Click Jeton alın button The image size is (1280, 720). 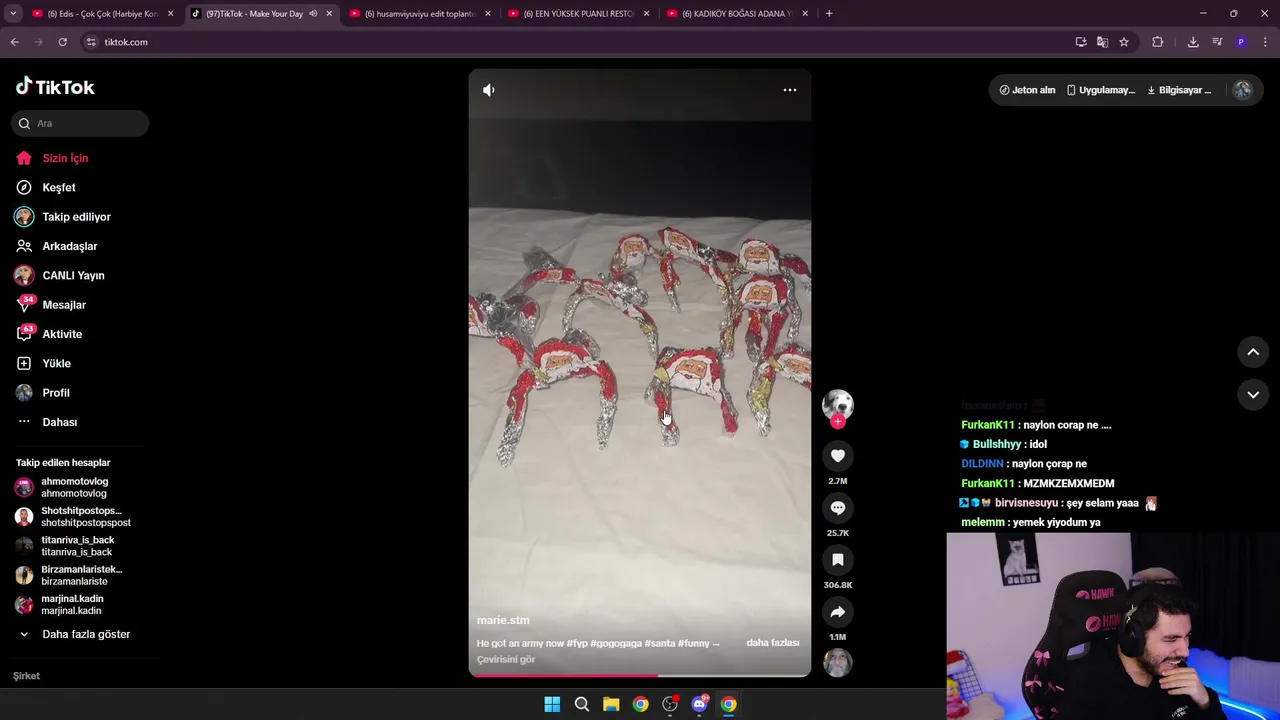point(1027,90)
